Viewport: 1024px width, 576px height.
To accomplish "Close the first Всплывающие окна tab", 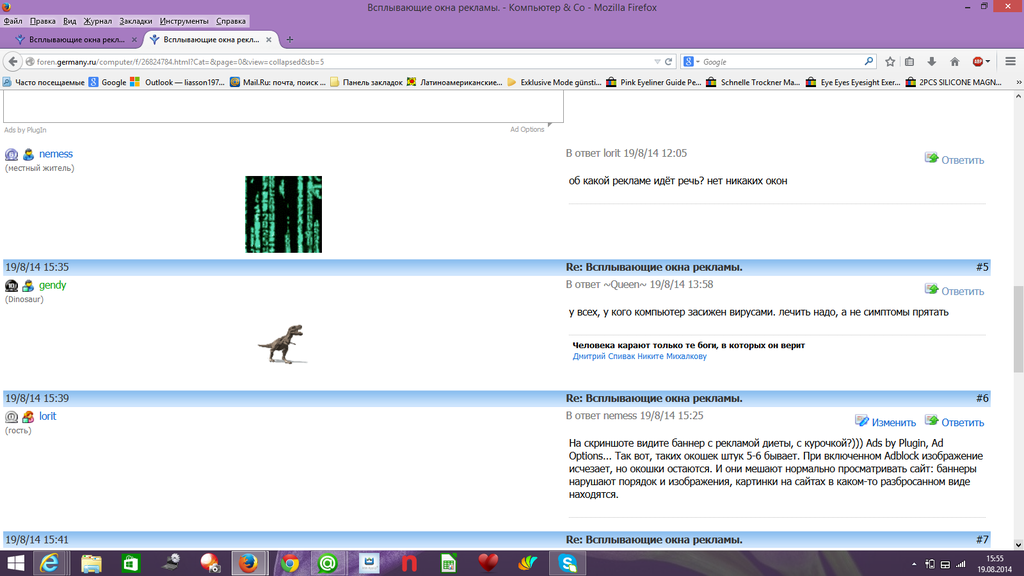I will 134,39.
